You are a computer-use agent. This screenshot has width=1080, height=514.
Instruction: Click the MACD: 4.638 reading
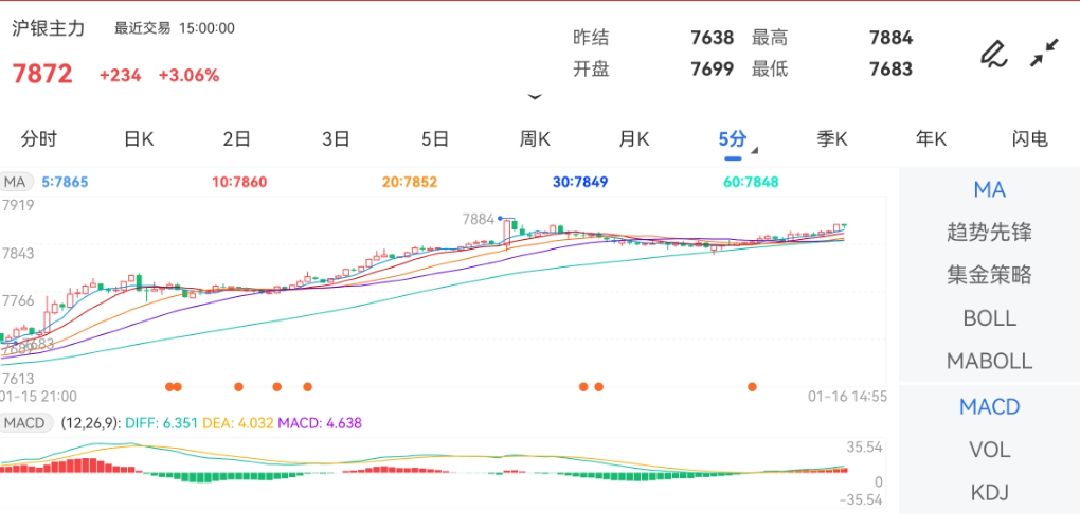click(x=320, y=422)
